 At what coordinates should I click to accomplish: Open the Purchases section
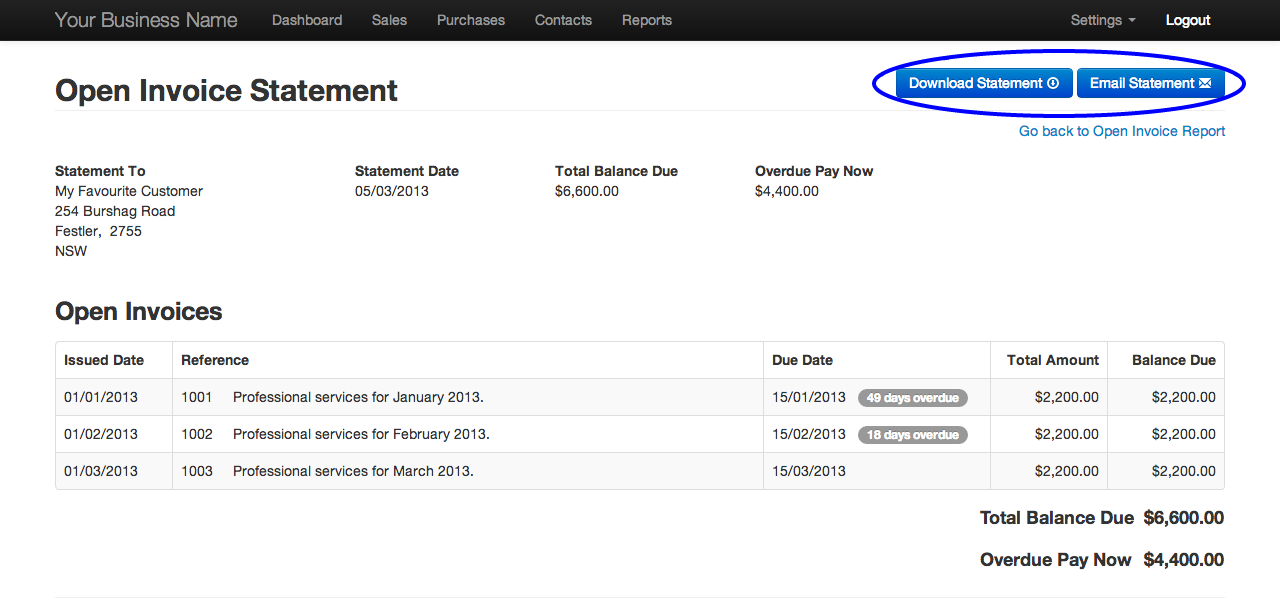click(471, 20)
